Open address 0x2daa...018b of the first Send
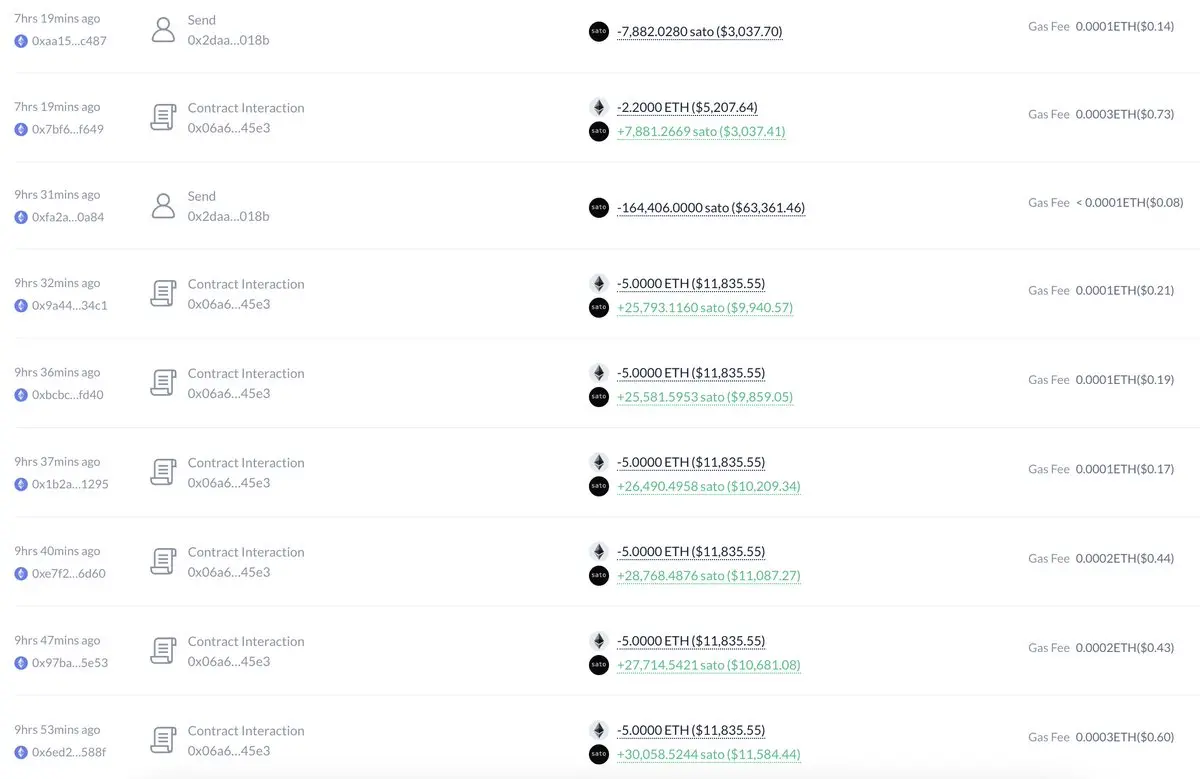The width and height of the screenshot is (1200, 779). [x=228, y=40]
